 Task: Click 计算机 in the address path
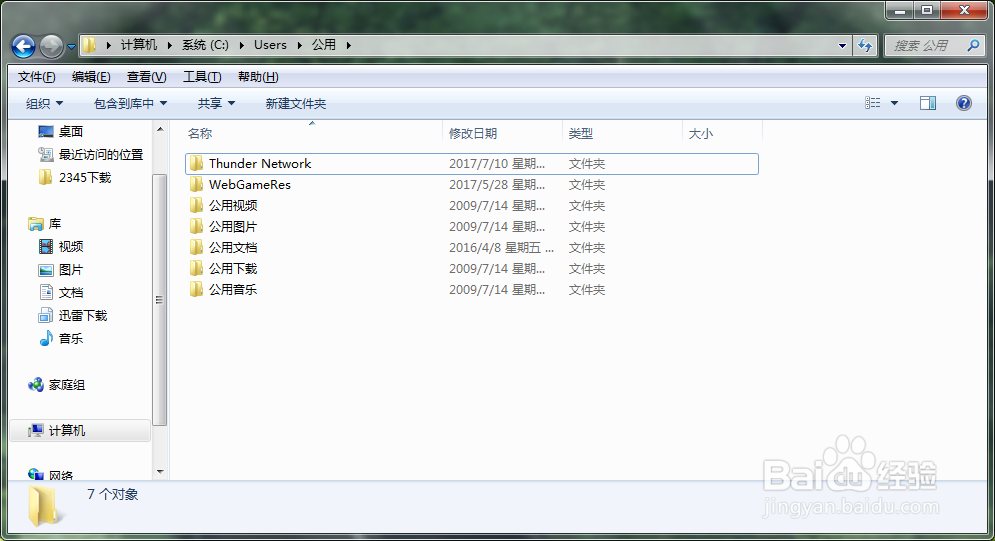(138, 45)
